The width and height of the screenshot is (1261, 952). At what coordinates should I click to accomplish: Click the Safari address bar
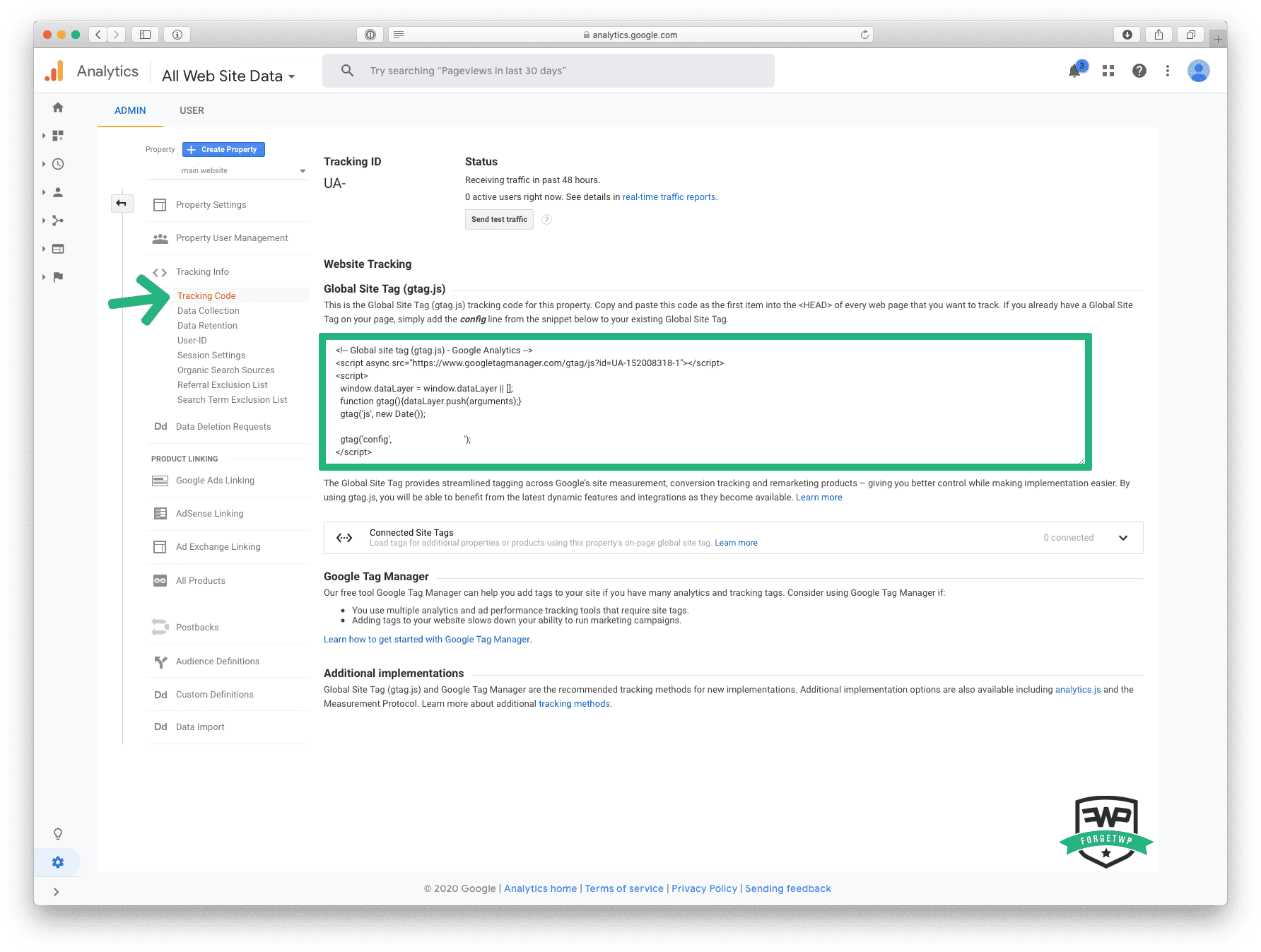(x=630, y=35)
